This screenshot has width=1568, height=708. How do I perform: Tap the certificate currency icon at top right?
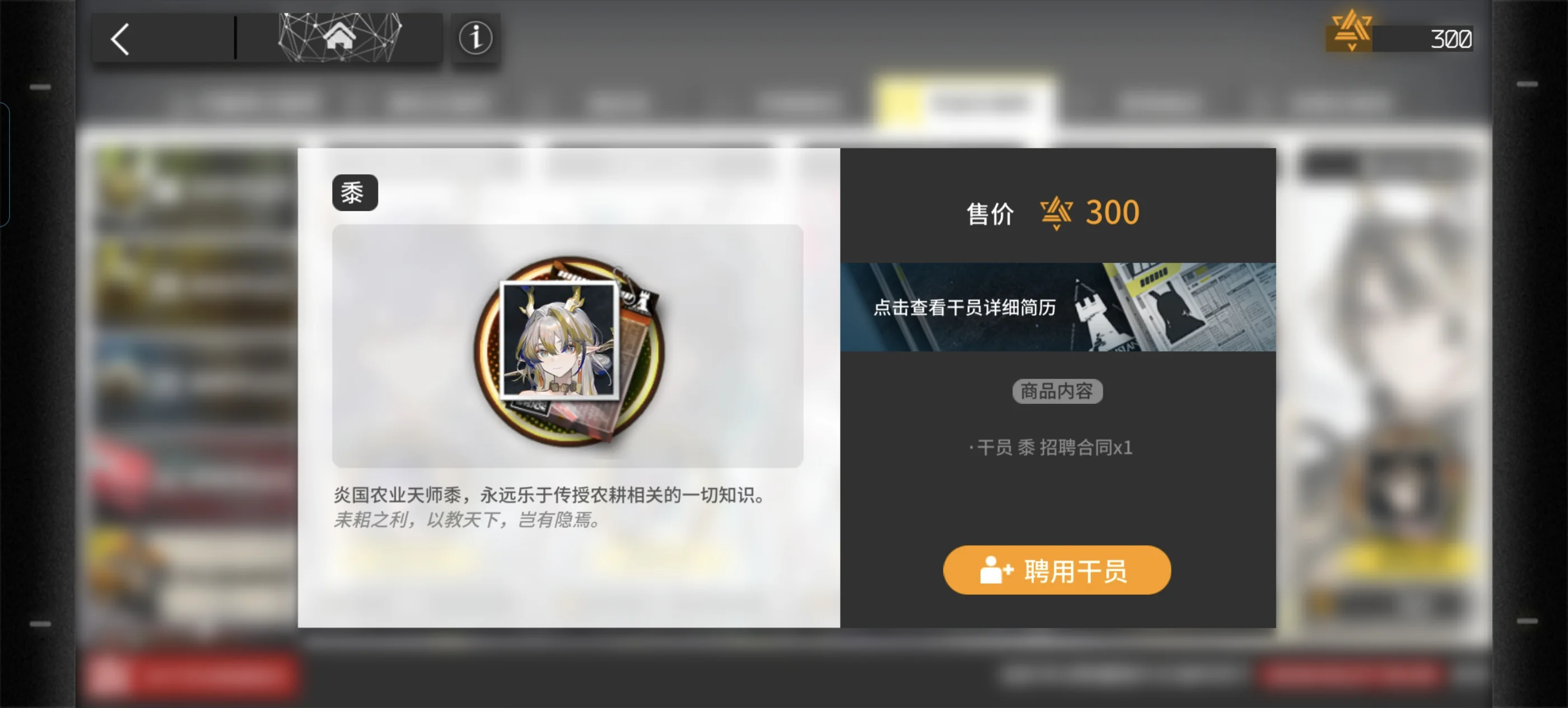click(1351, 30)
